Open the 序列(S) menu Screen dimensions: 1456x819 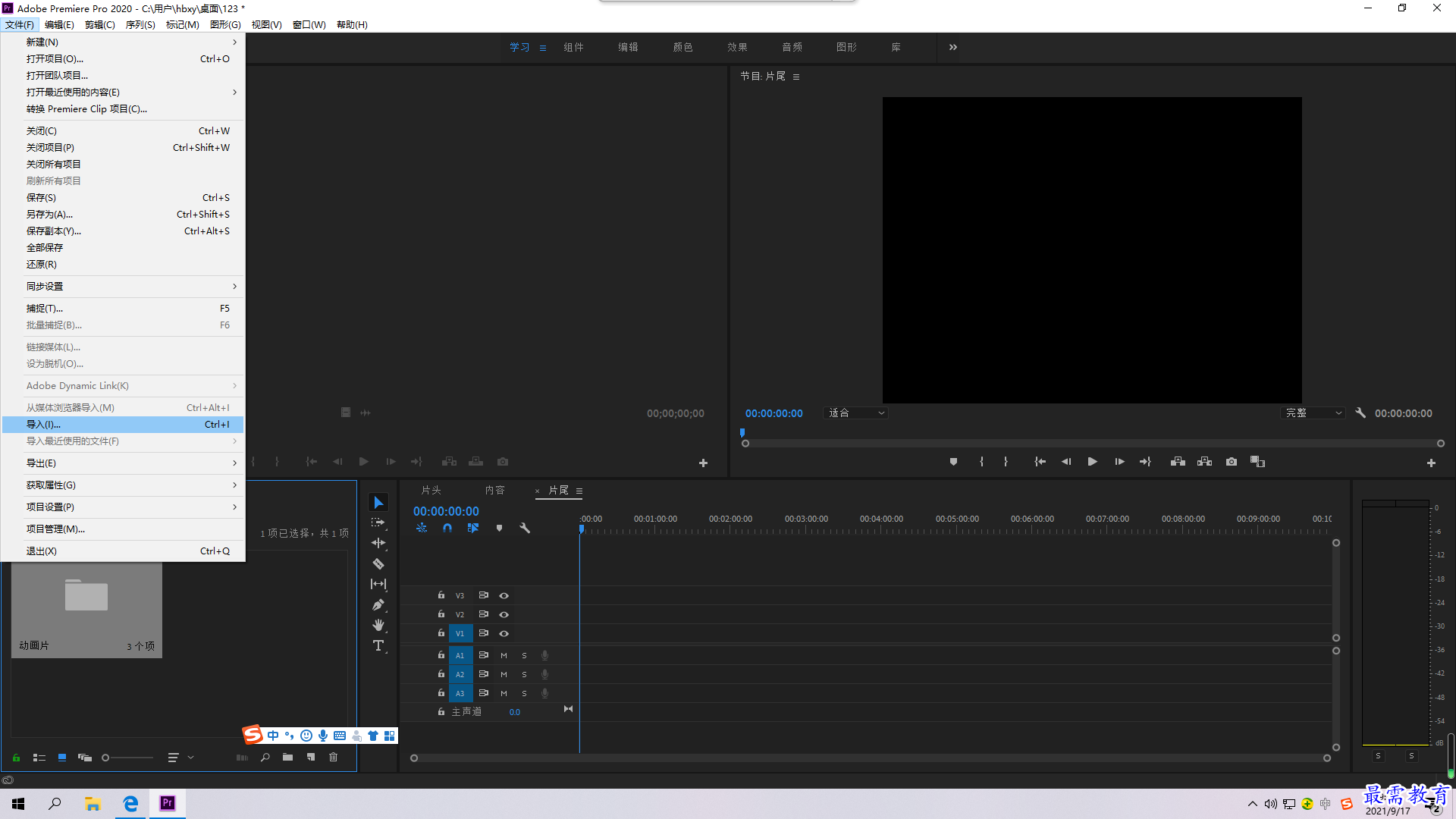[x=140, y=25]
